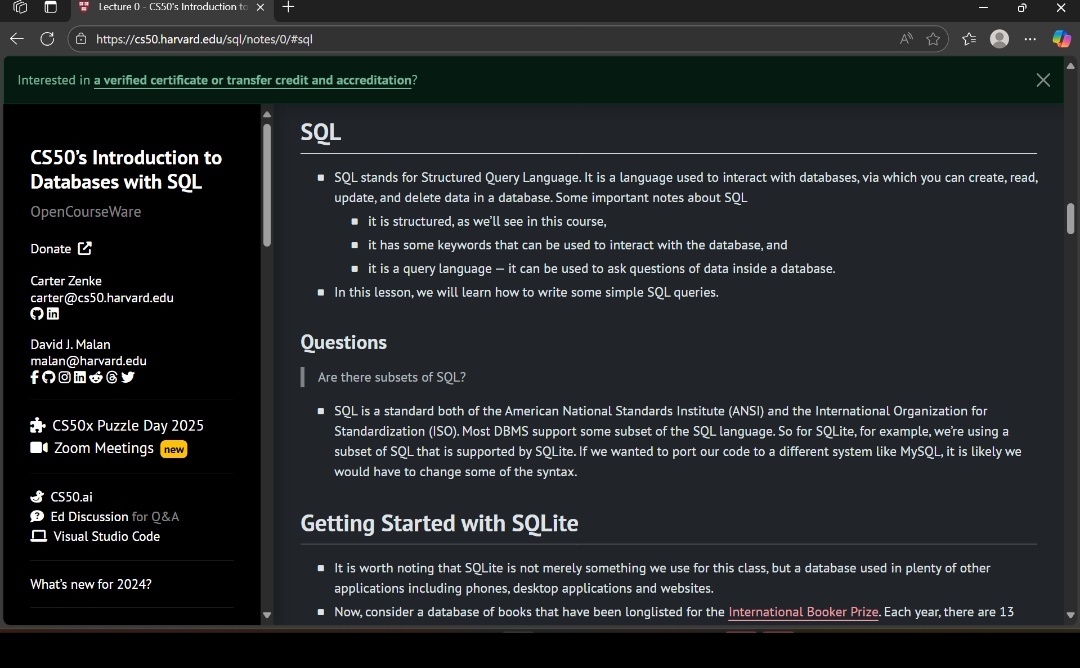Open David Malan's GitHub icon
This screenshot has width=1080, height=668.
click(48, 377)
